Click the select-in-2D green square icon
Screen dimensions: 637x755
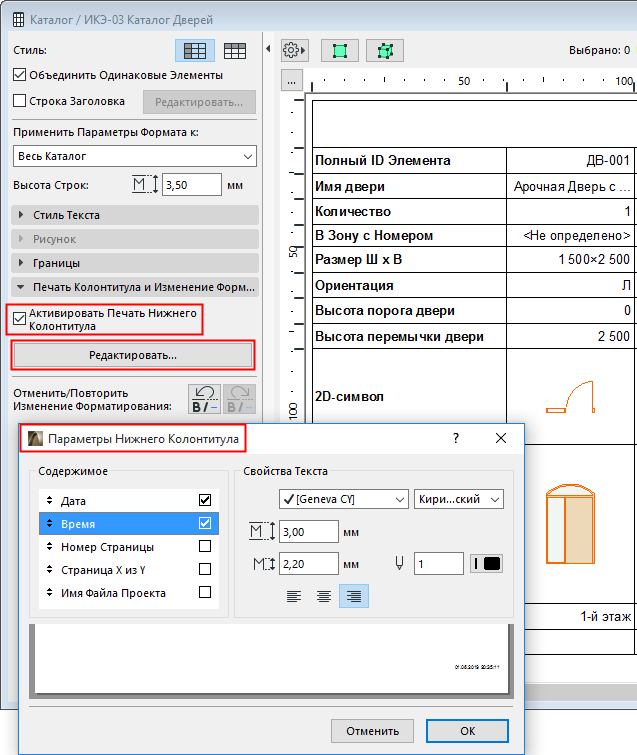340,51
